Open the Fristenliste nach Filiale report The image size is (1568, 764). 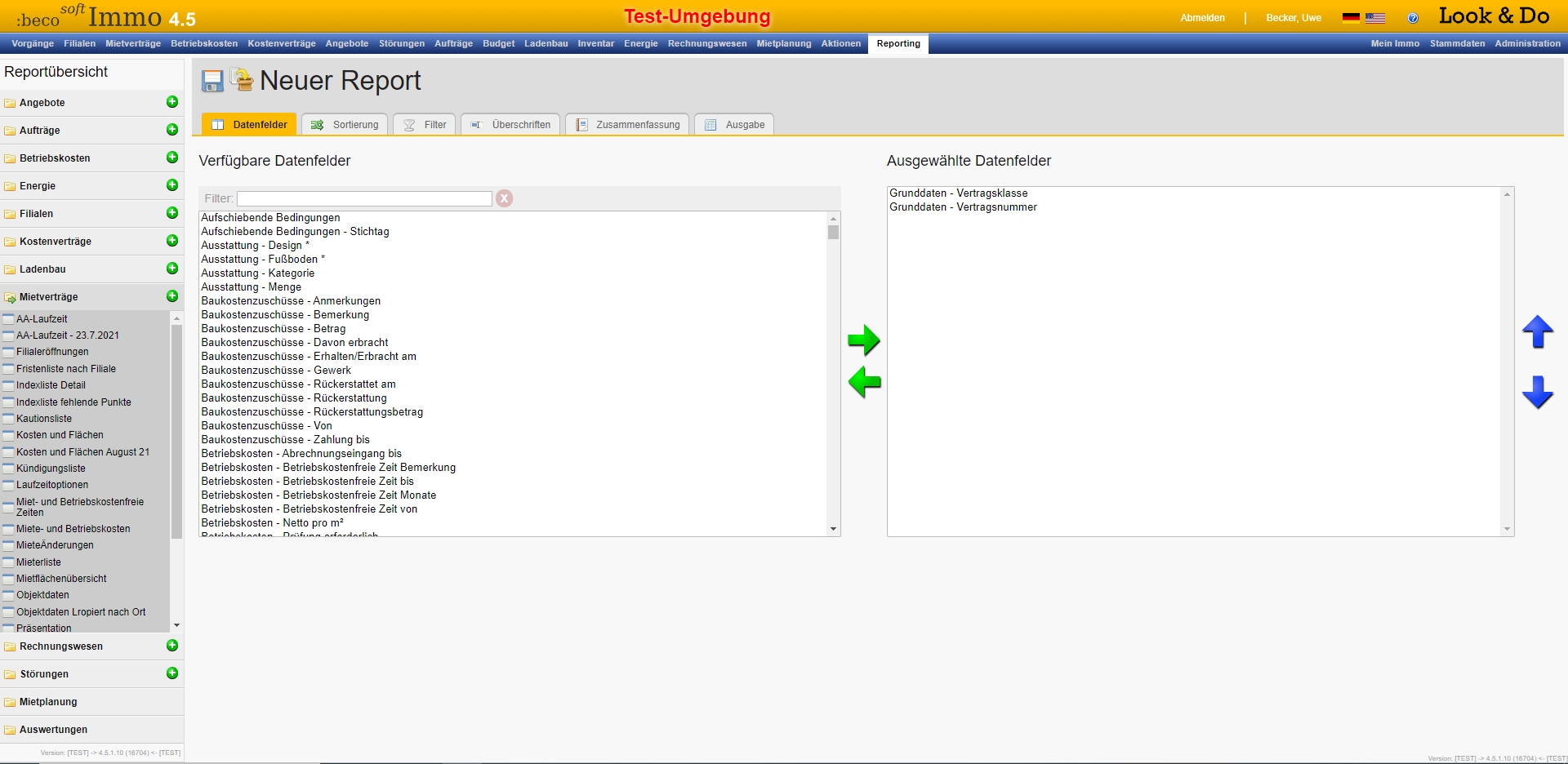point(66,369)
